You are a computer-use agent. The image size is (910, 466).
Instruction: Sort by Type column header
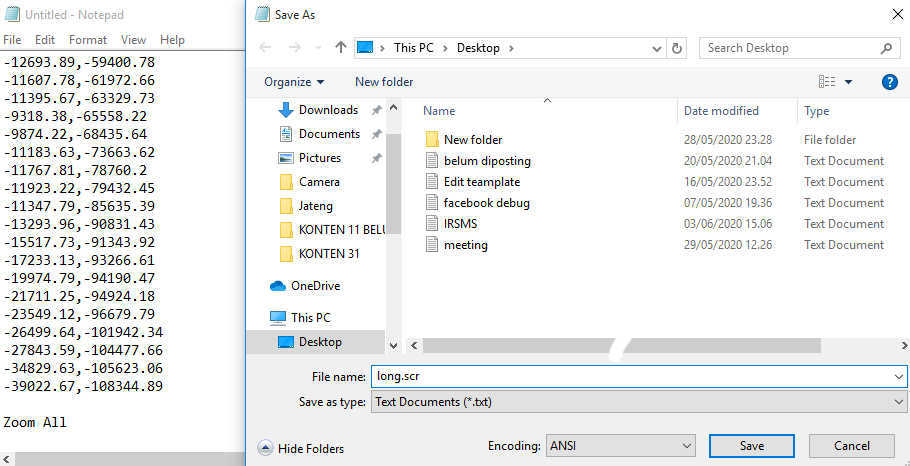[816, 111]
